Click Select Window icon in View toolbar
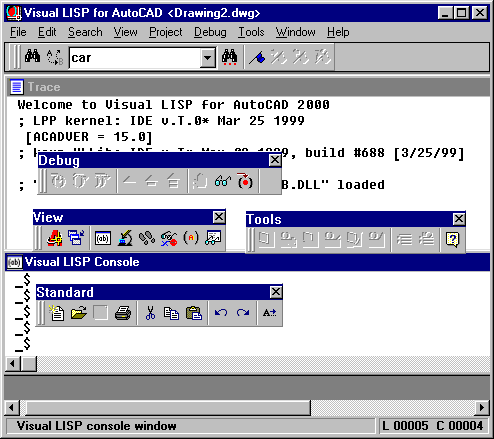The height and width of the screenshot is (439, 494). tap(76, 238)
